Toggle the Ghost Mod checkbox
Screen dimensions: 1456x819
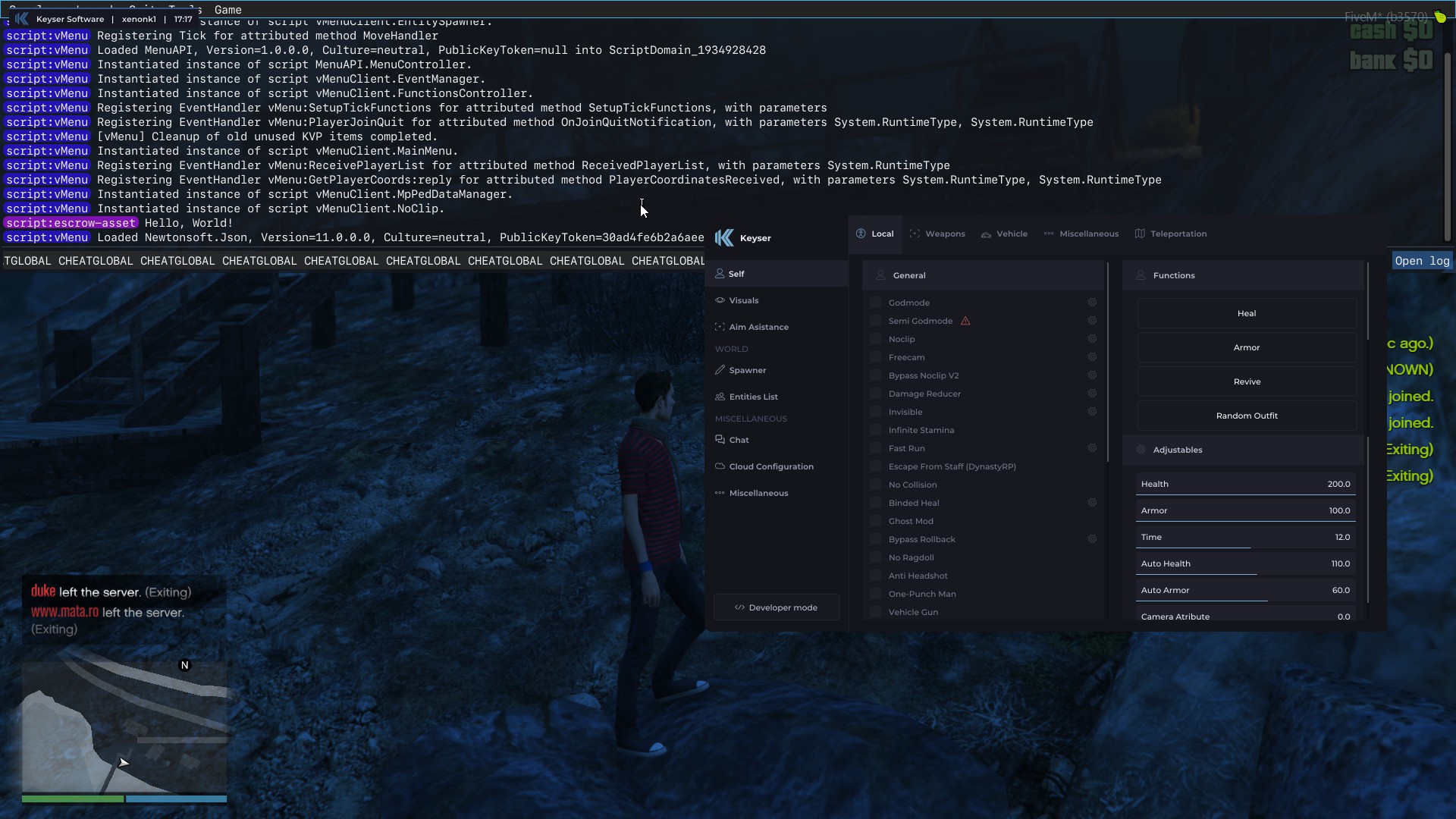[876, 521]
